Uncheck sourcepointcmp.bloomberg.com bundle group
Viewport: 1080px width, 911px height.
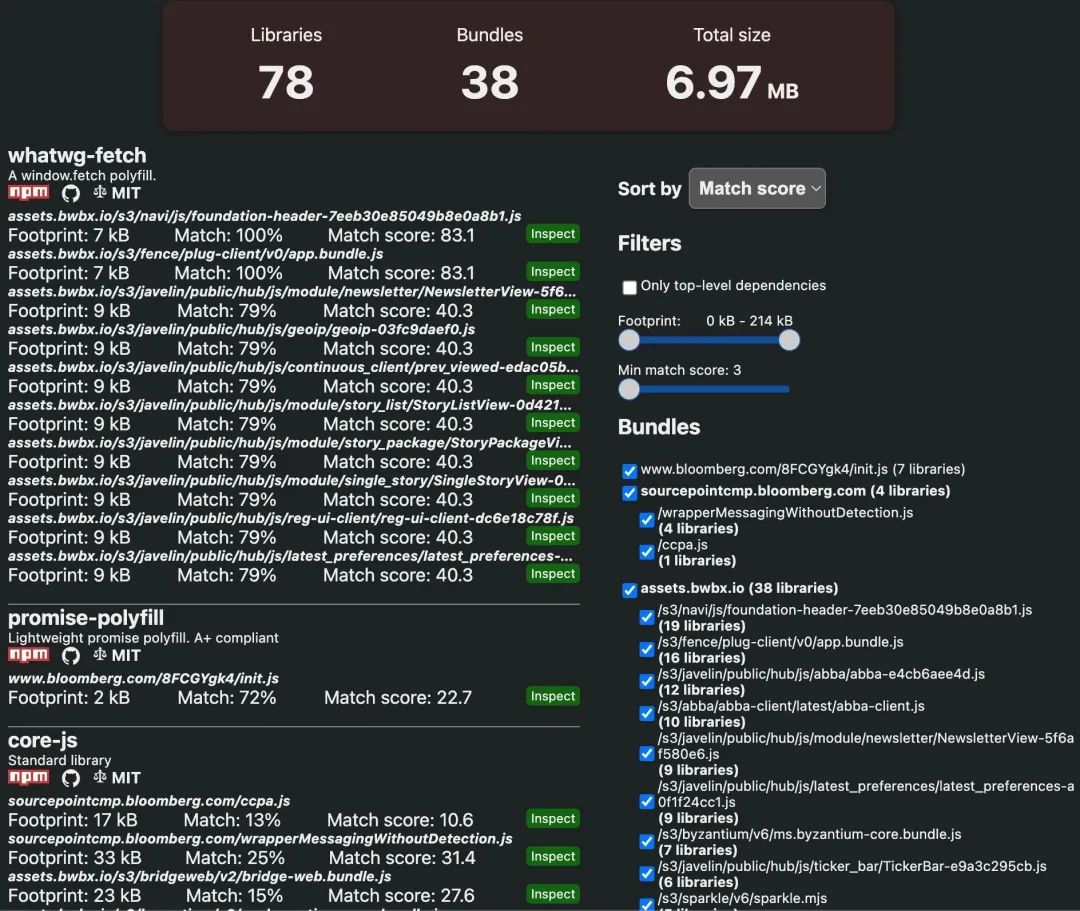(x=630, y=492)
